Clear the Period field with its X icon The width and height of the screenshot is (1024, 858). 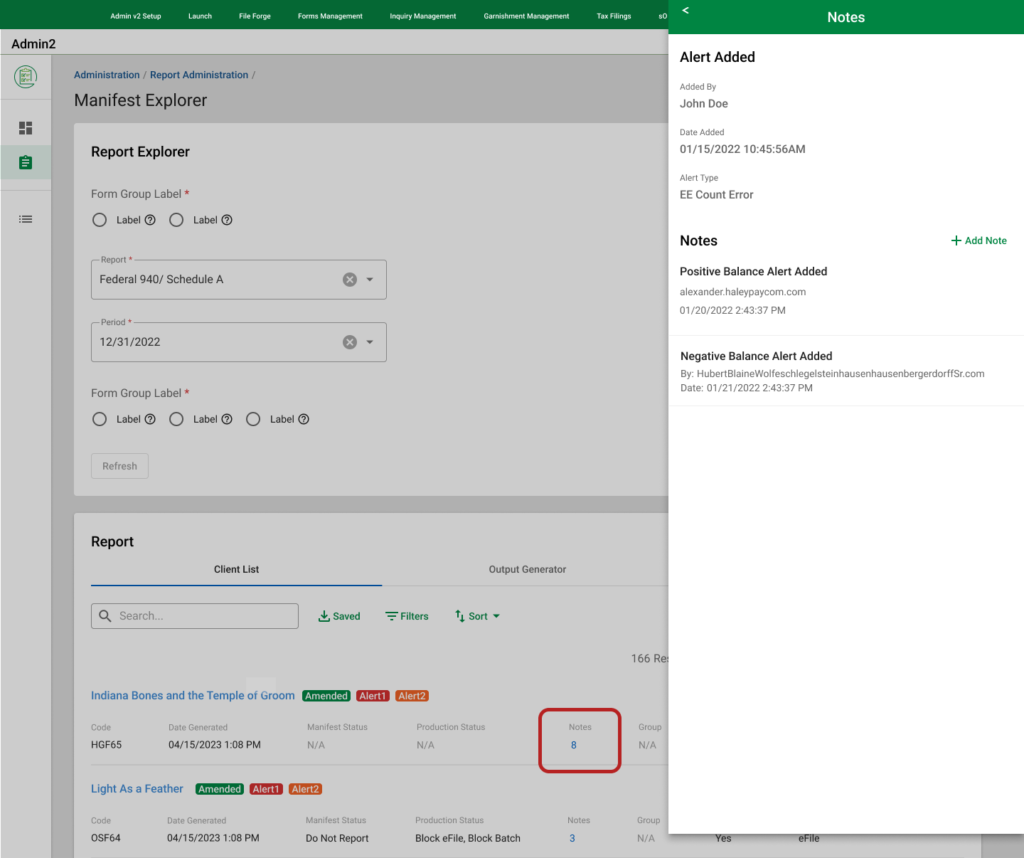pos(350,342)
